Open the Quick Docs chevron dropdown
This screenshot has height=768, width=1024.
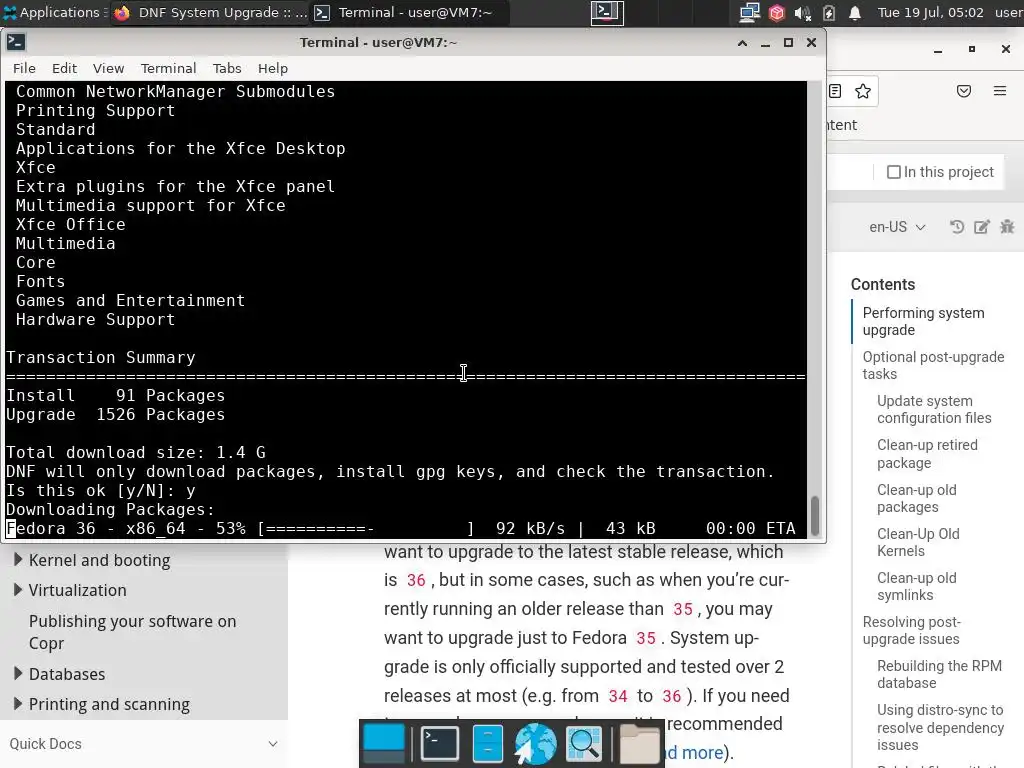(x=272, y=744)
